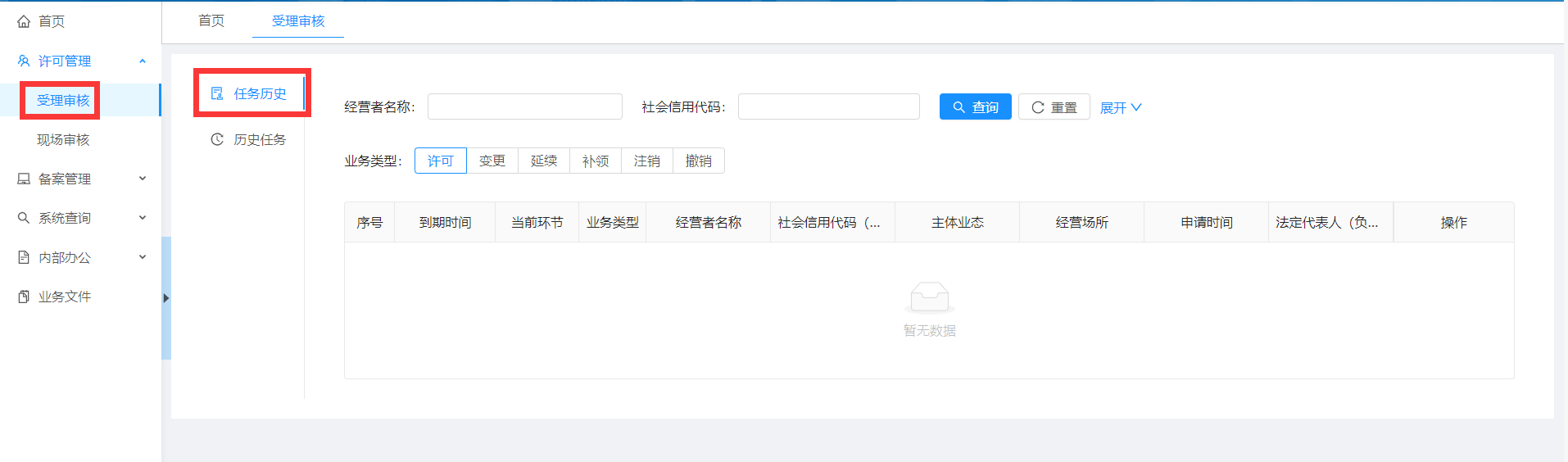Select the 变更 business type option
The width and height of the screenshot is (1568, 462).
[492, 161]
